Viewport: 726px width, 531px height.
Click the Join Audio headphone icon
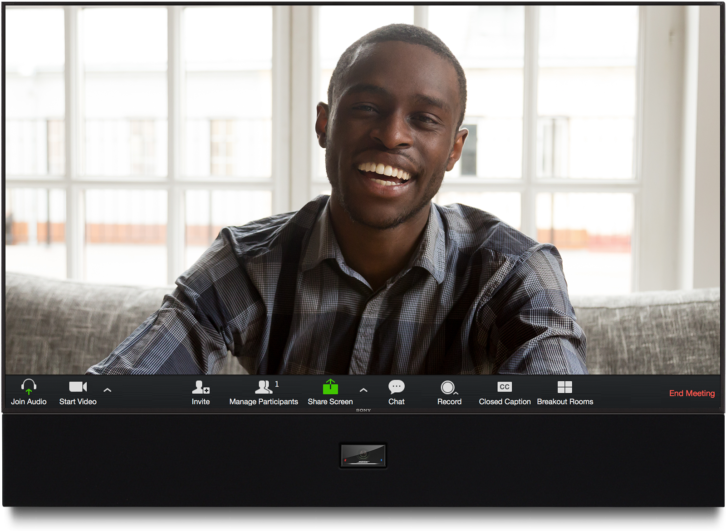point(29,387)
